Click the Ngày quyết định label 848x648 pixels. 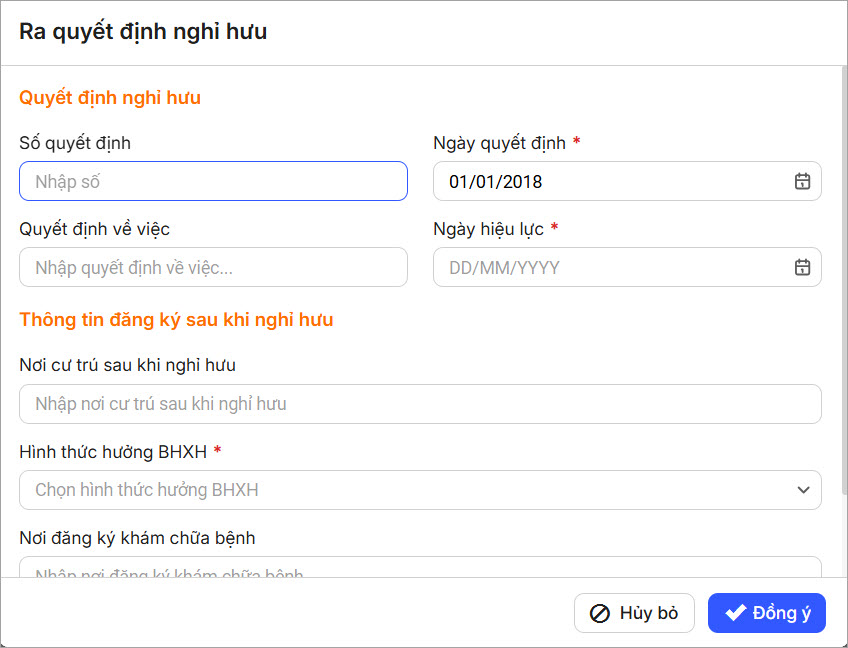[x=500, y=143]
